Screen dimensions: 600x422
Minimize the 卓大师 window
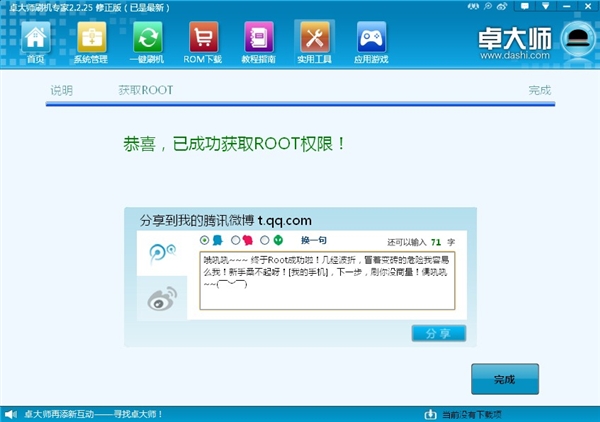click(x=567, y=7)
